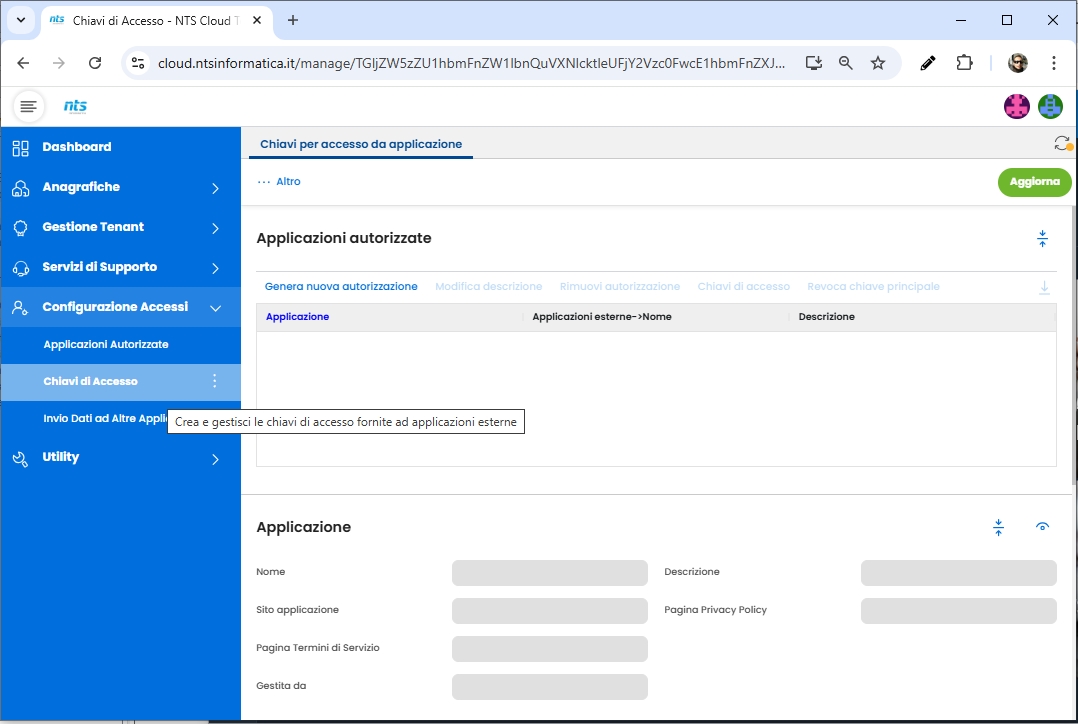
Task: Click Revoca chiave principale action
Action: [x=873, y=287]
